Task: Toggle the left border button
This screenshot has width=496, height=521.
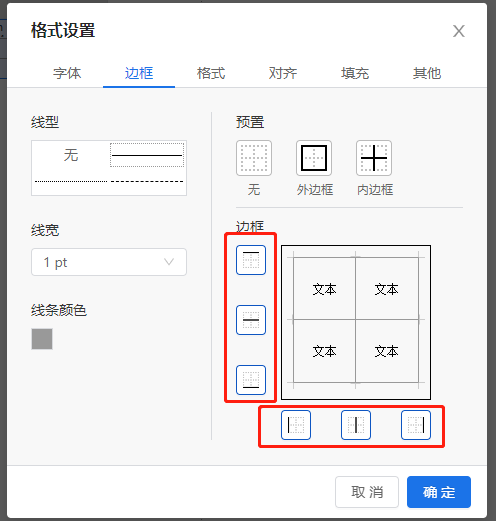Action: pos(296,425)
